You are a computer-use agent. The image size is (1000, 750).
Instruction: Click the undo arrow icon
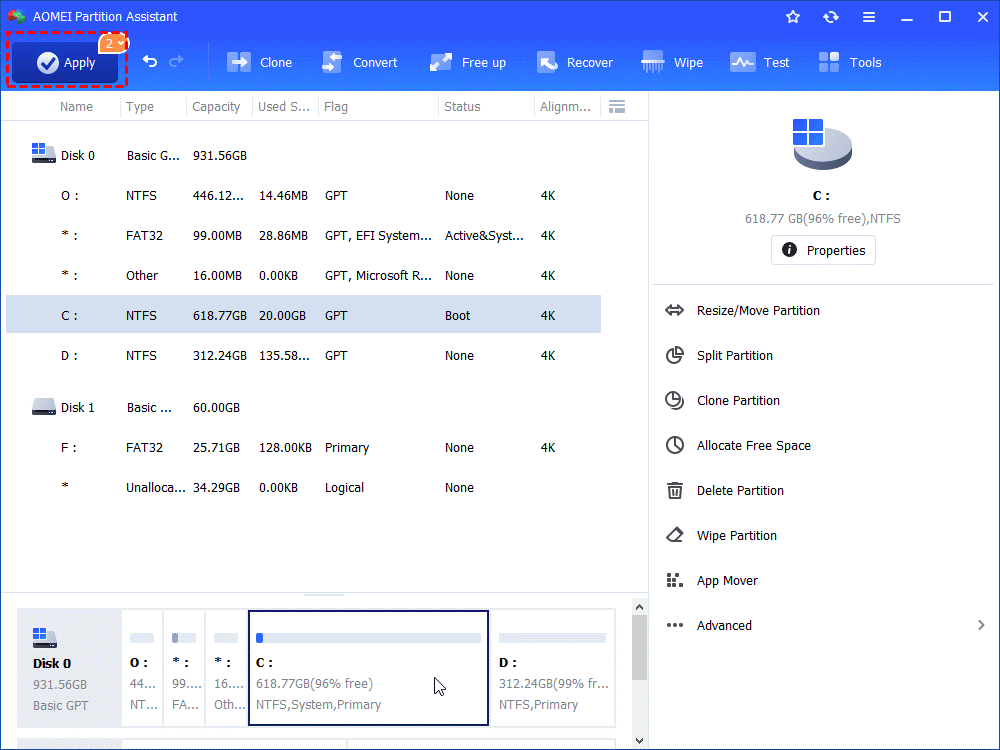150,62
